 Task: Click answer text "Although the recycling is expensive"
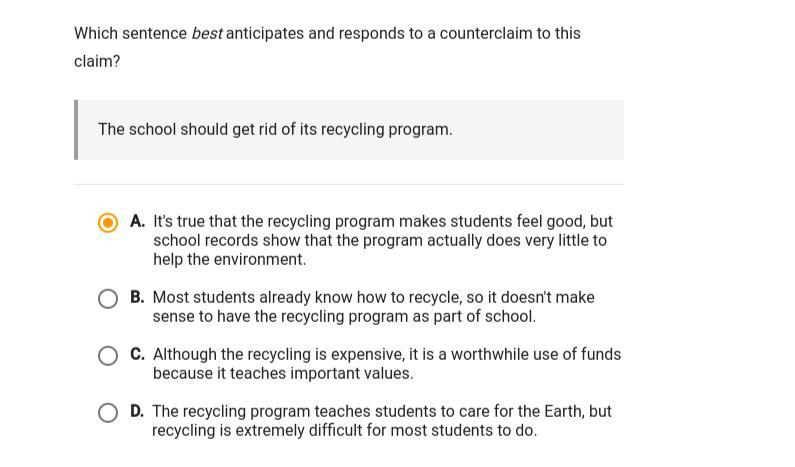(387, 364)
